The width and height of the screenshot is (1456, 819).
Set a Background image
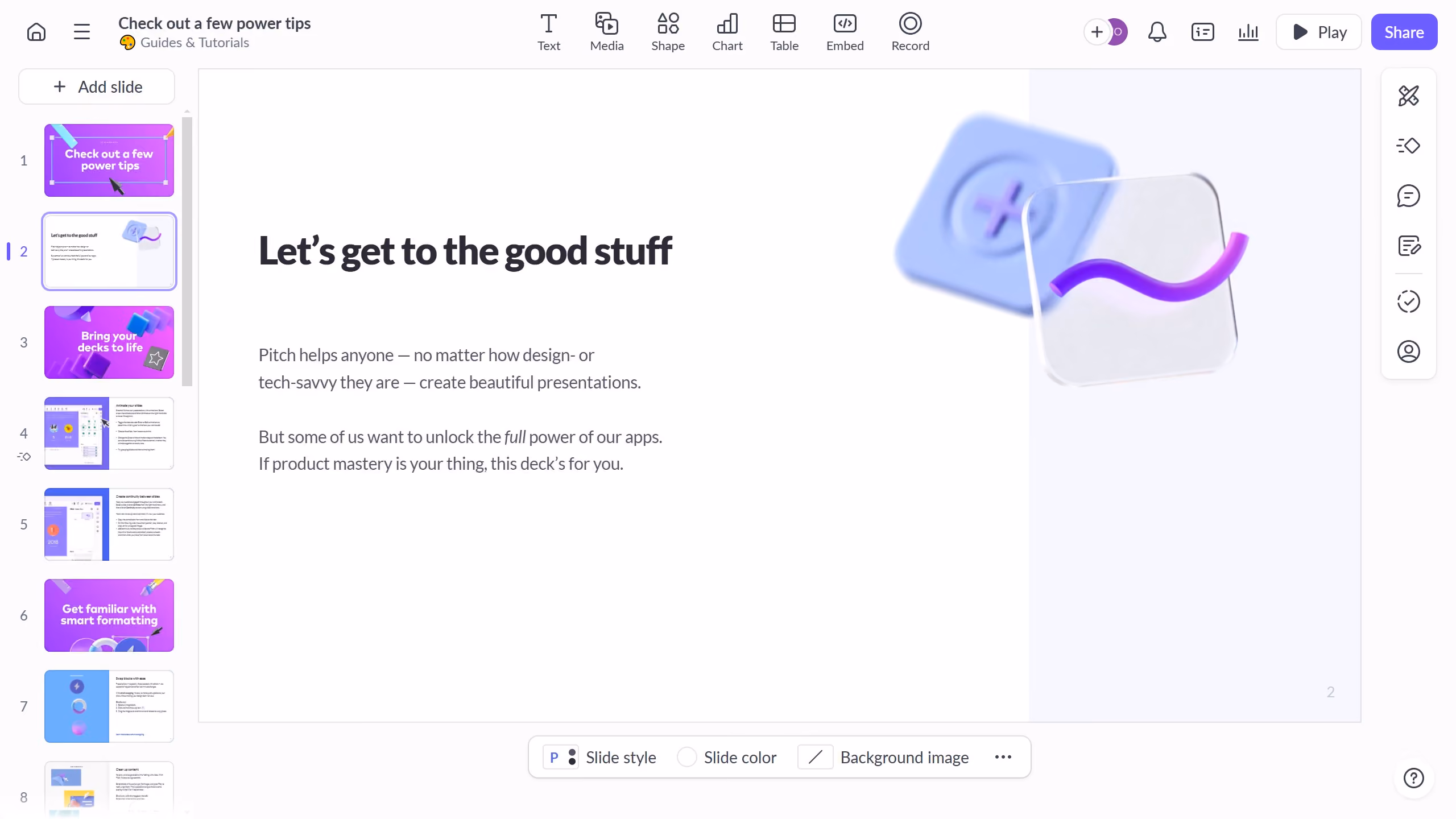[x=884, y=757]
